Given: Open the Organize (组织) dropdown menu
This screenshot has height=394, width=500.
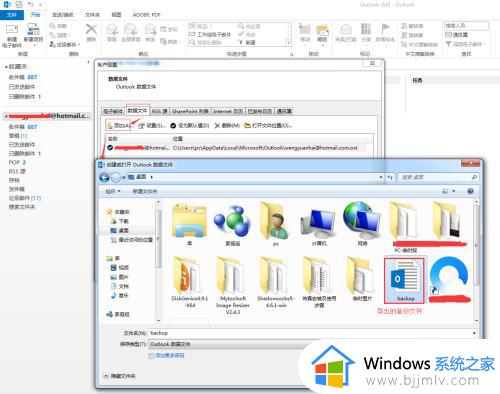Looking at the screenshot, I should point(113,191).
